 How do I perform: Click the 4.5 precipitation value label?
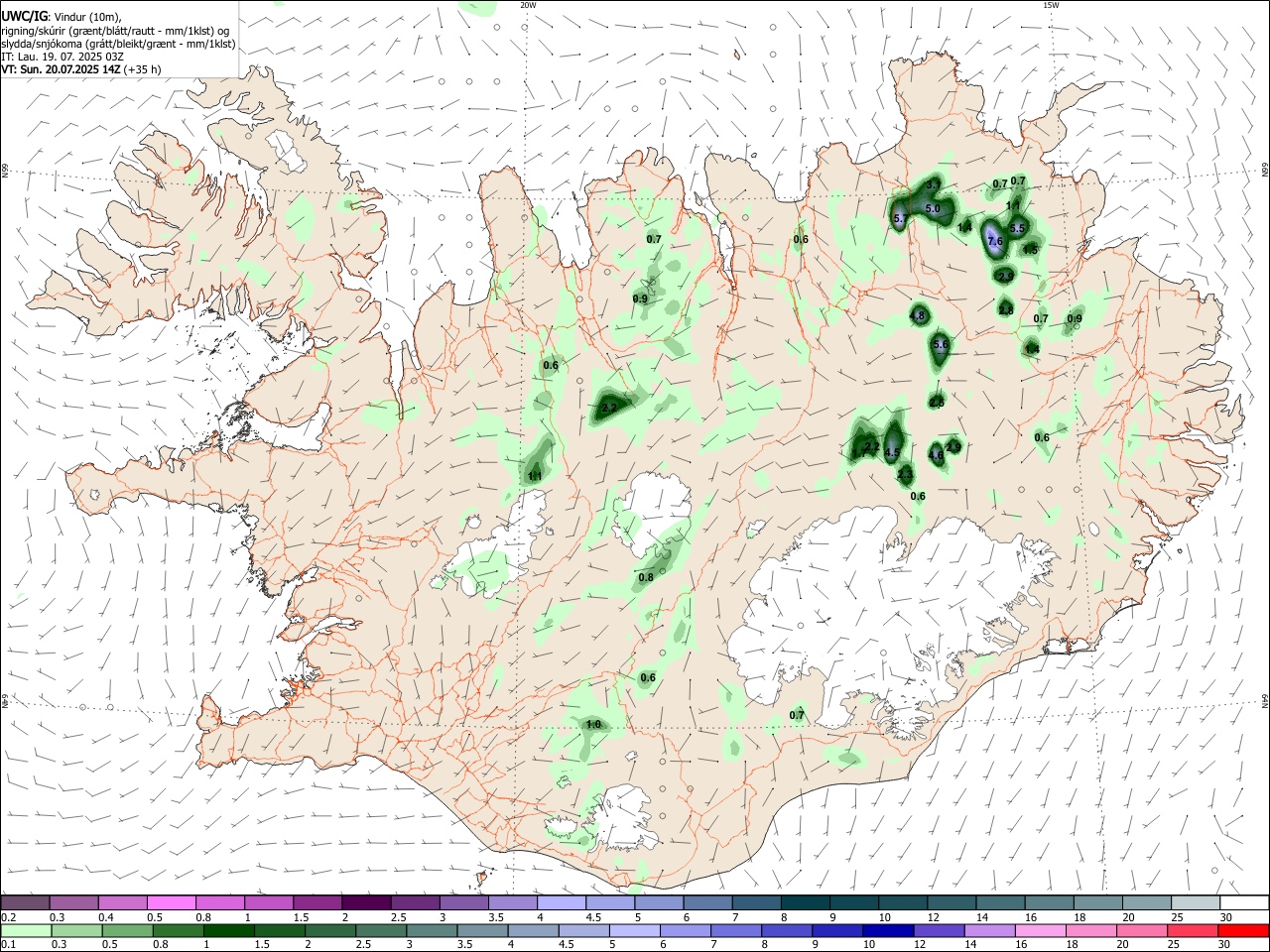pos(891,452)
